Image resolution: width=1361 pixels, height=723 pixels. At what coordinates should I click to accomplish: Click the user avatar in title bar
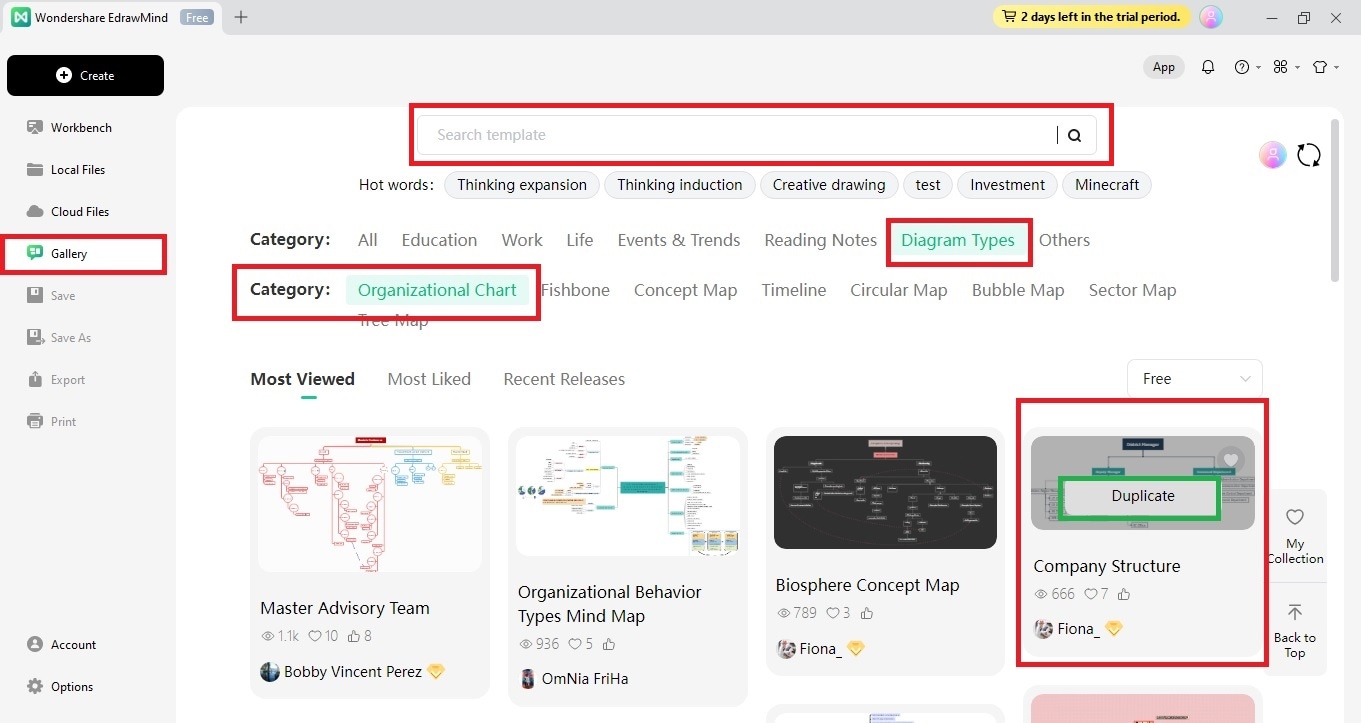pos(1211,17)
